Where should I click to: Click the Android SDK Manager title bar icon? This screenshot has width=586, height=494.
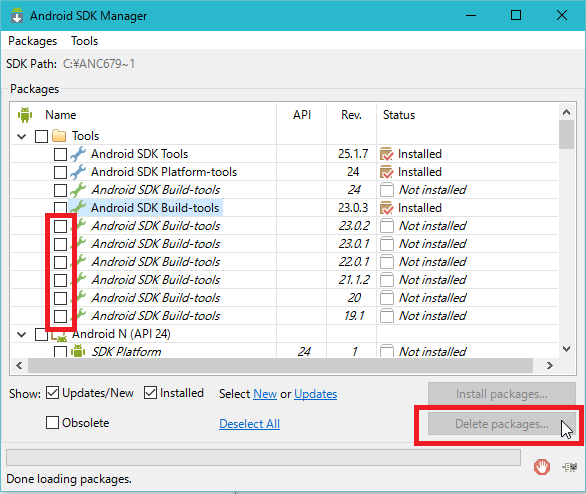click(x=17, y=16)
